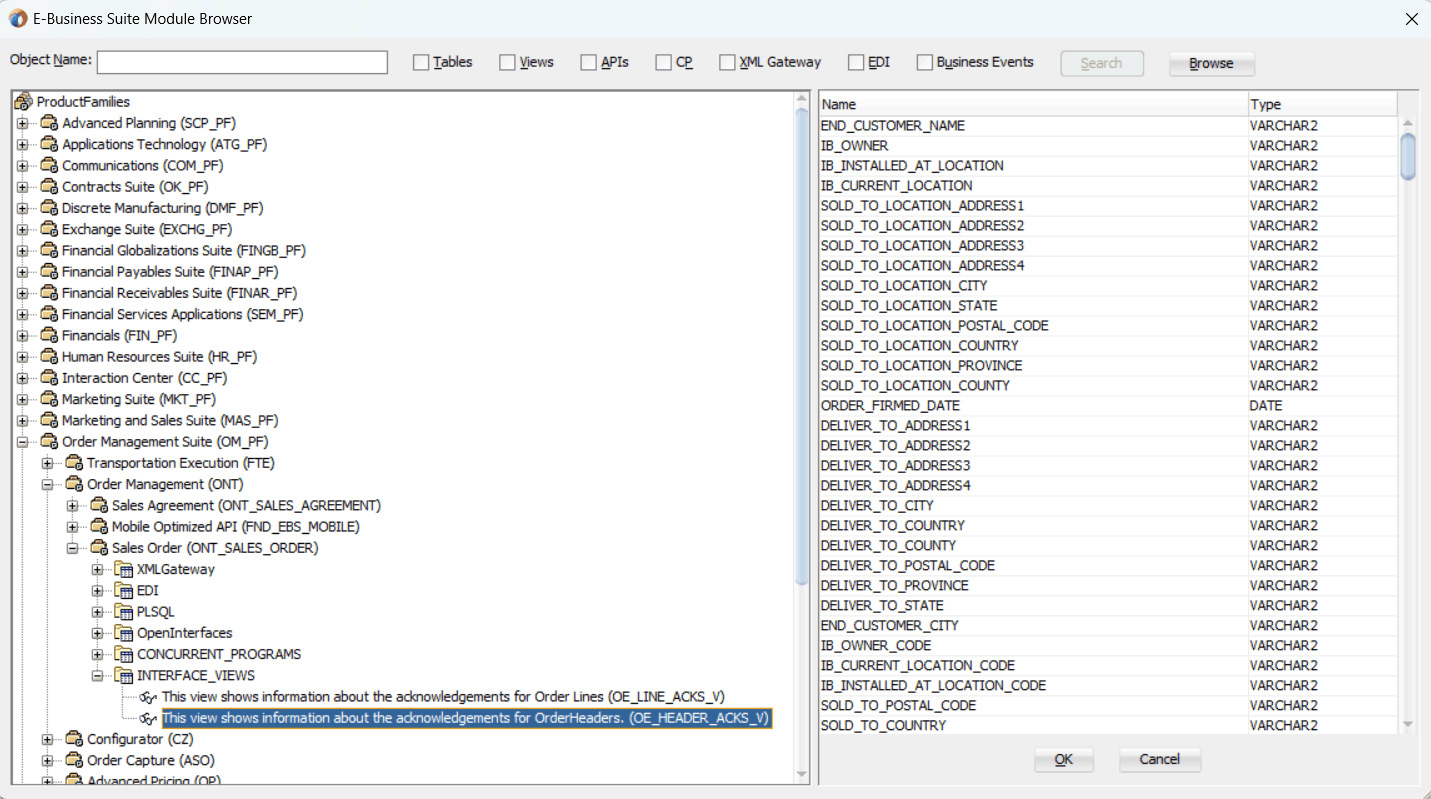The width and height of the screenshot is (1431, 799).
Task: Collapse the Sales Order (ONT_SALES_ORDER) node
Action: (73, 548)
